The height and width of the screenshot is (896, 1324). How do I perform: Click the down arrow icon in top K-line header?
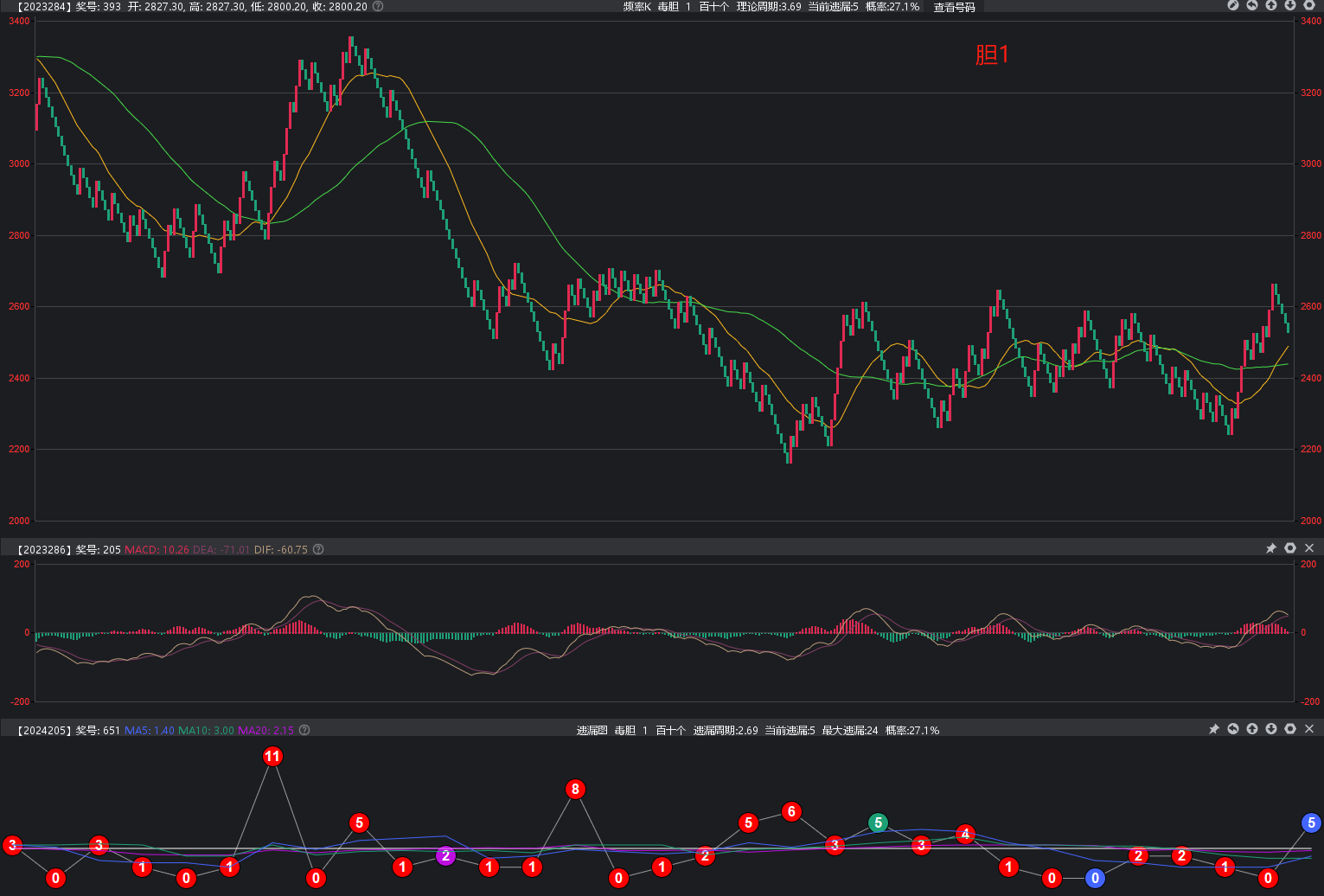click(x=1290, y=5)
